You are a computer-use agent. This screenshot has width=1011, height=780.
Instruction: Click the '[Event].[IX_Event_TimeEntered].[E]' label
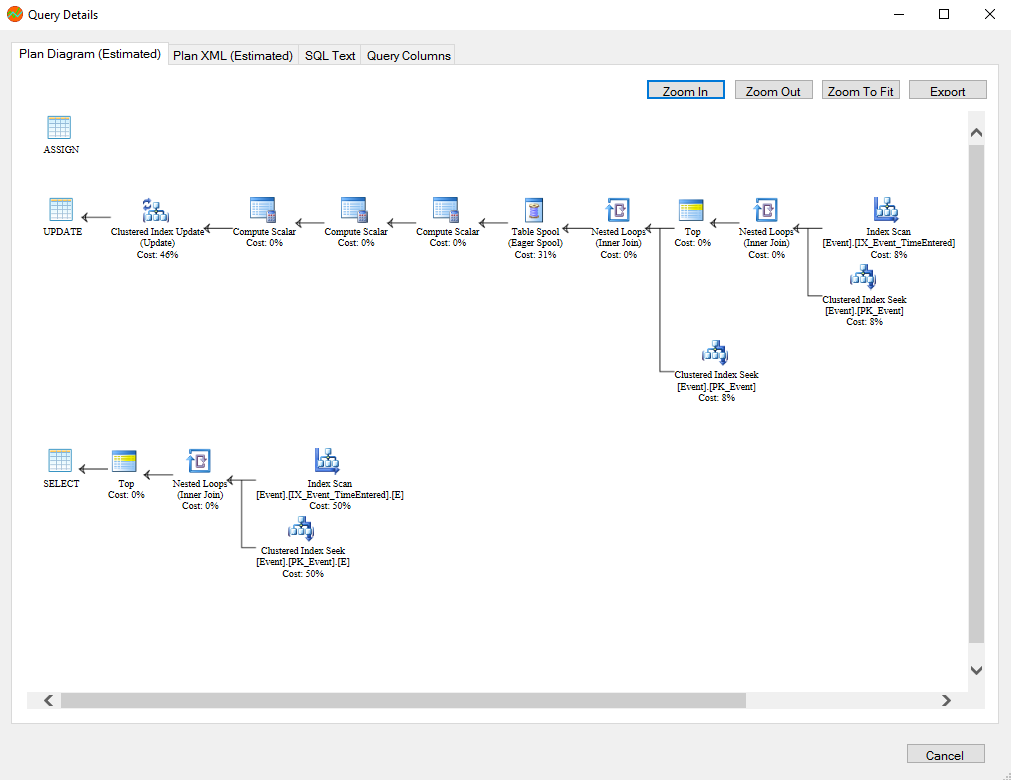pos(330,494)
